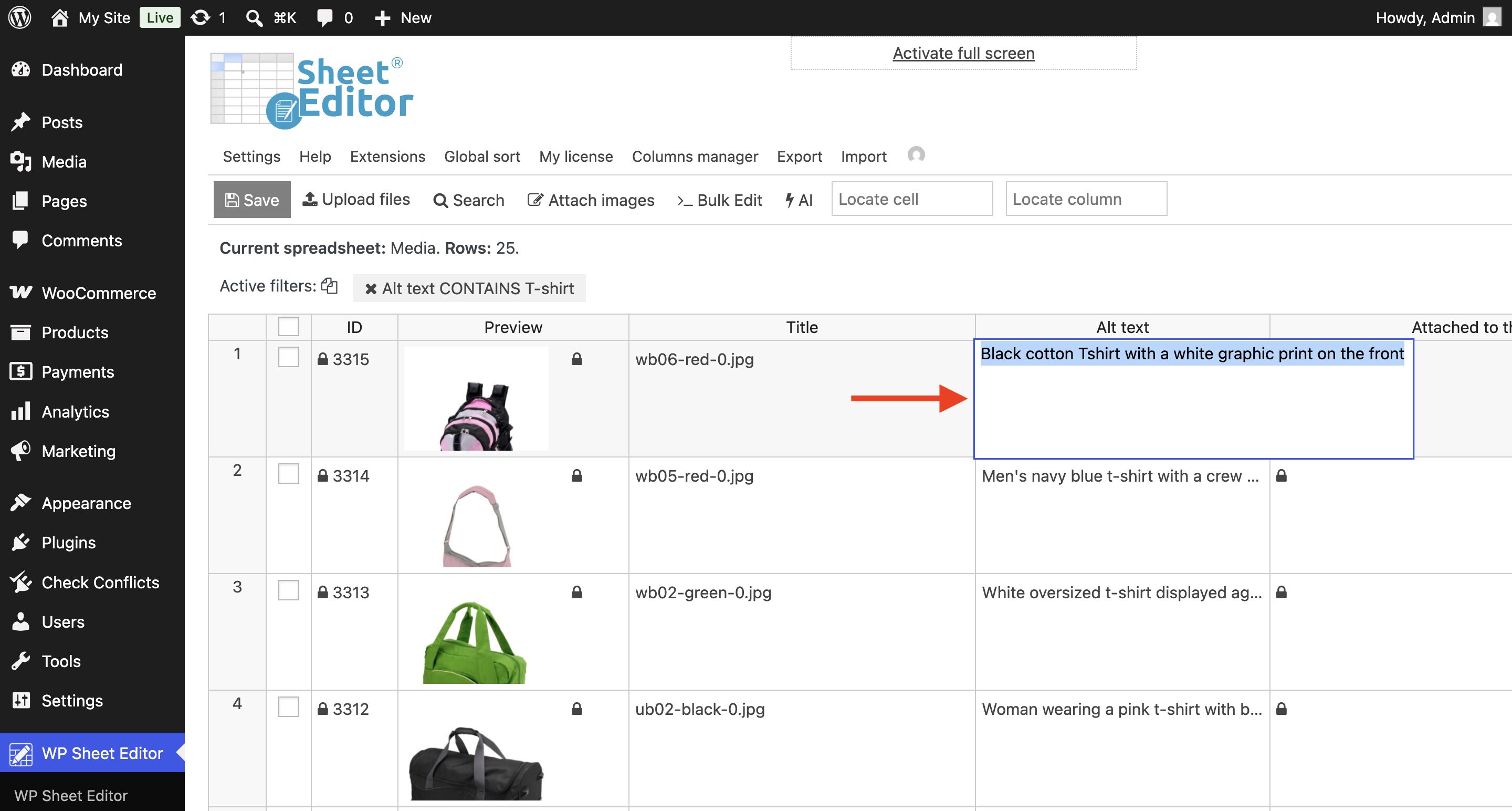
Task: Select the wb05-red-0.jpg title cell
Action: click(801, 515)
